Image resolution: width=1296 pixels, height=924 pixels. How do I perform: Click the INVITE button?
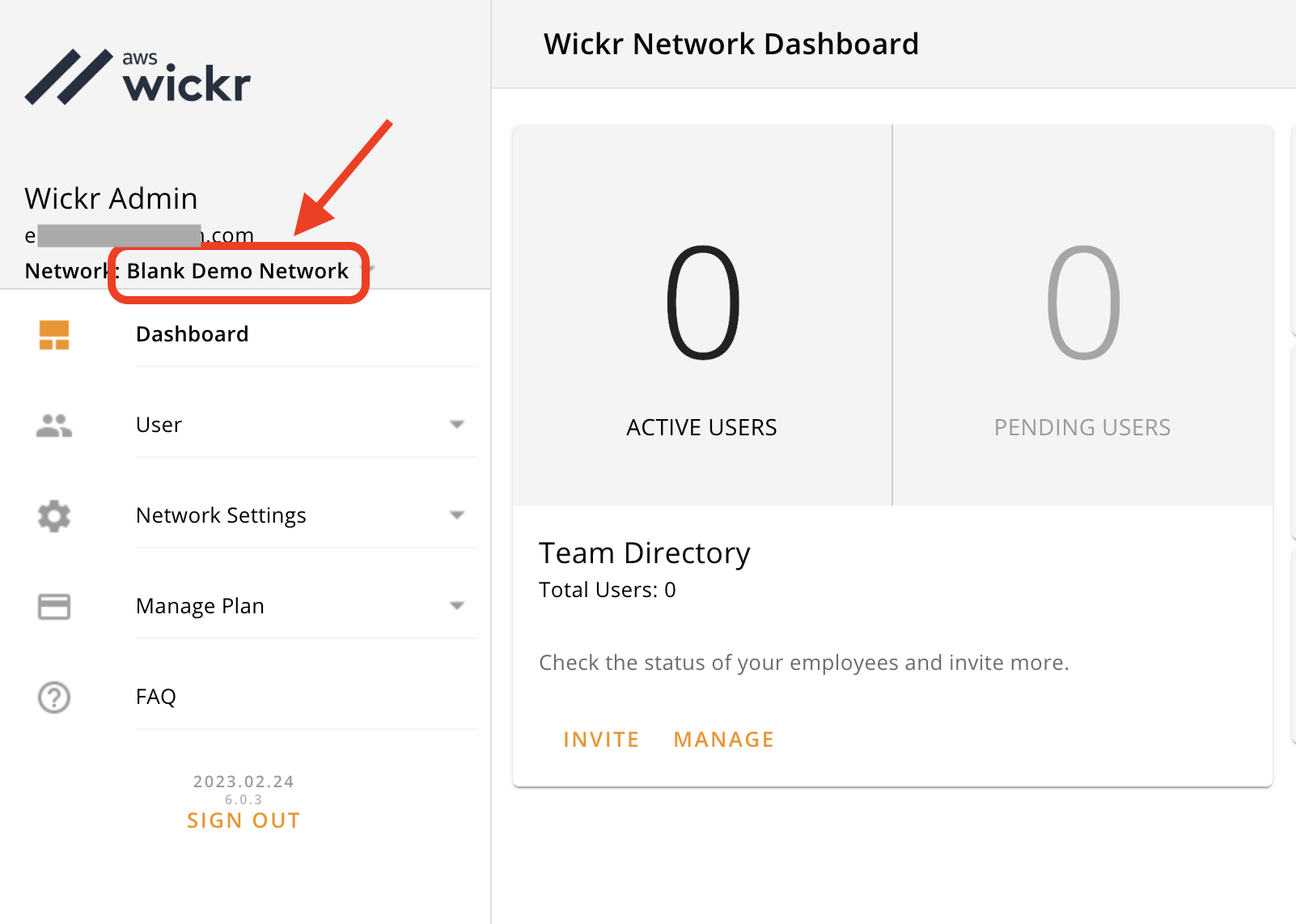click(x=601, y=740)
